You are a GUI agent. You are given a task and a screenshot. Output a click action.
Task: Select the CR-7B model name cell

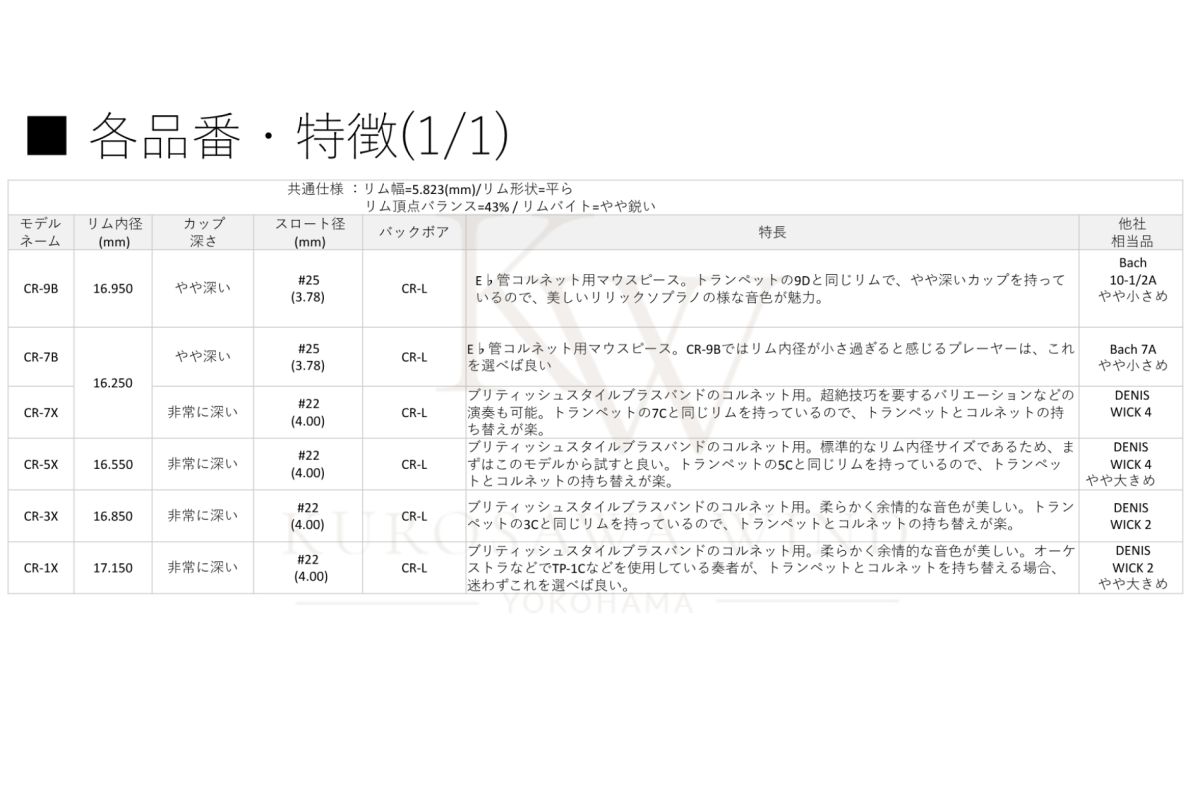point(41,356)
